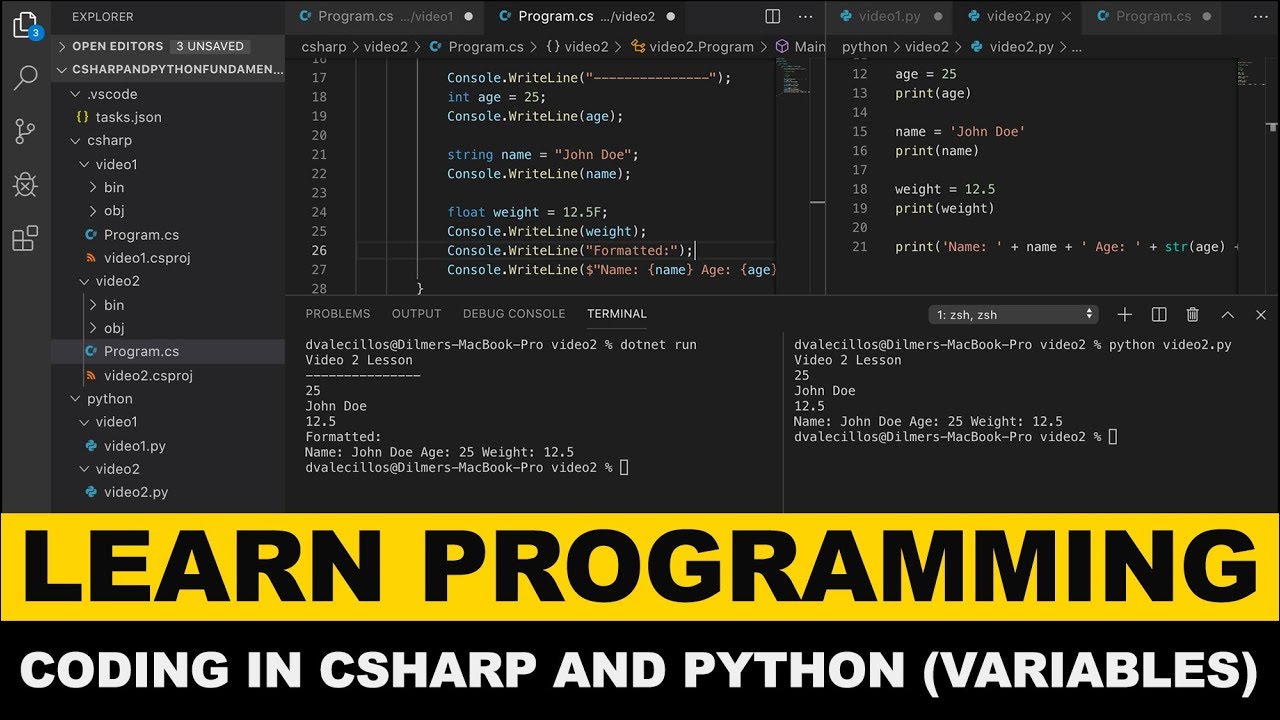
Task: Click the Python icon beside video1.py in explorer
Action: coord(91,446)
